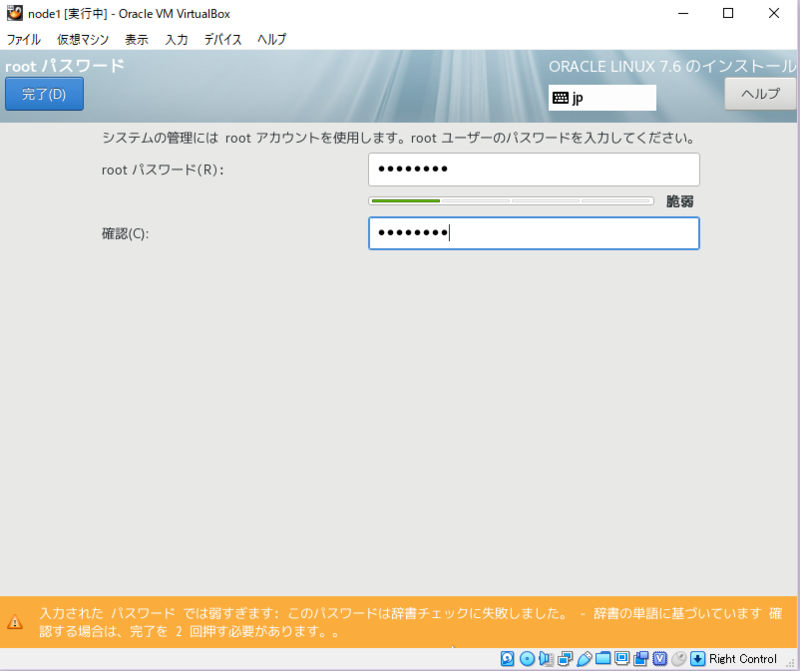Click the root account instruction text
The height and width of the screenshot is (671, 800).
point(399,138)
